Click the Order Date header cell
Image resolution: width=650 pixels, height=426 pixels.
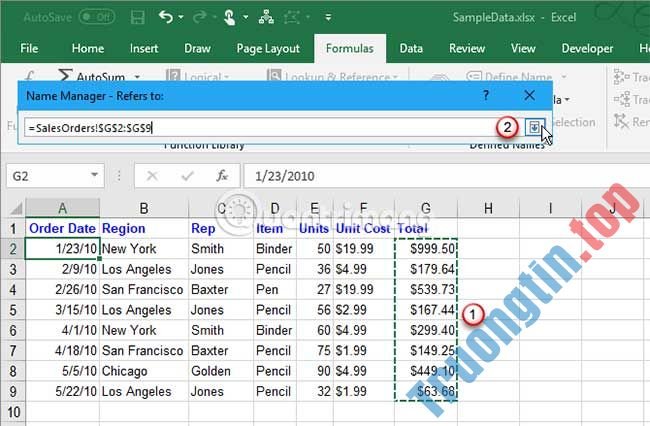click(x=63, y=228)
